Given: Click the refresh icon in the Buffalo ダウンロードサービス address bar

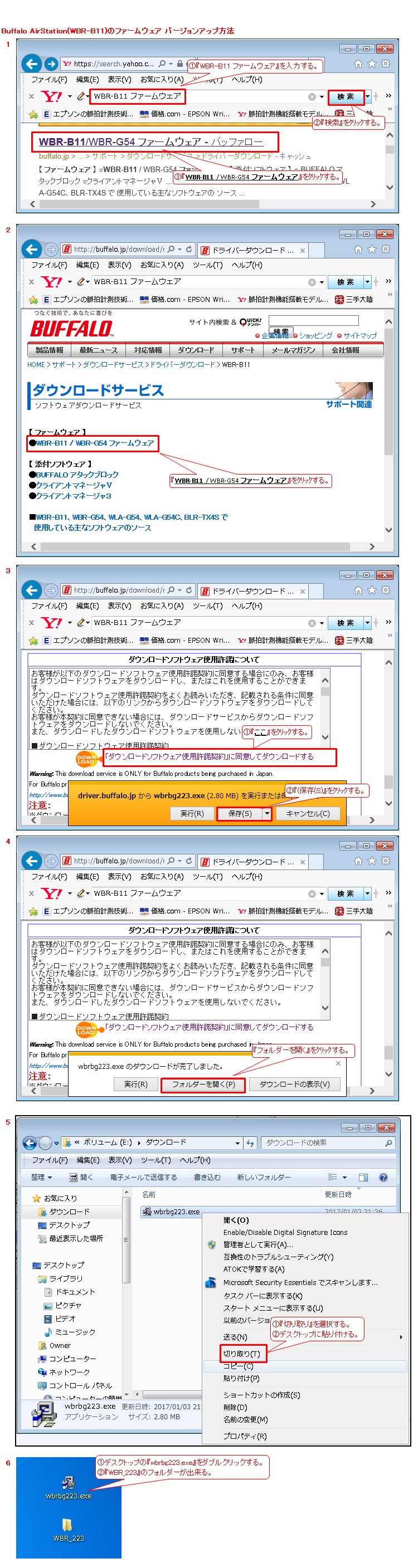Looking at the screenshot, I should click(x=189, y=250).
